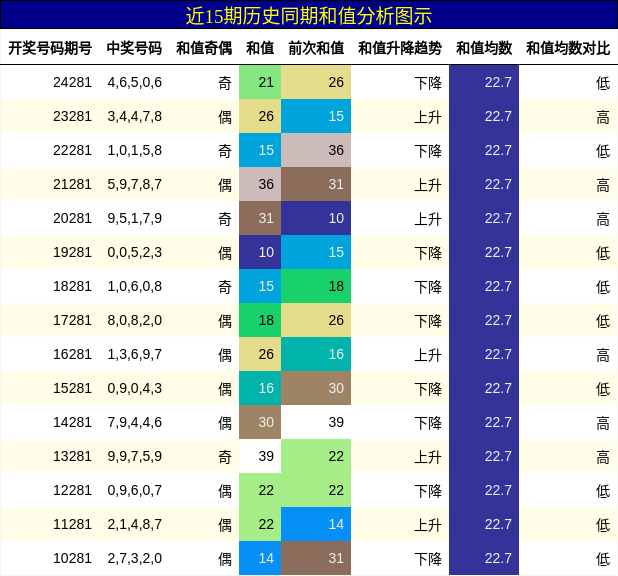Select 高 comparison value in row 20281

(x=602, y=218)
